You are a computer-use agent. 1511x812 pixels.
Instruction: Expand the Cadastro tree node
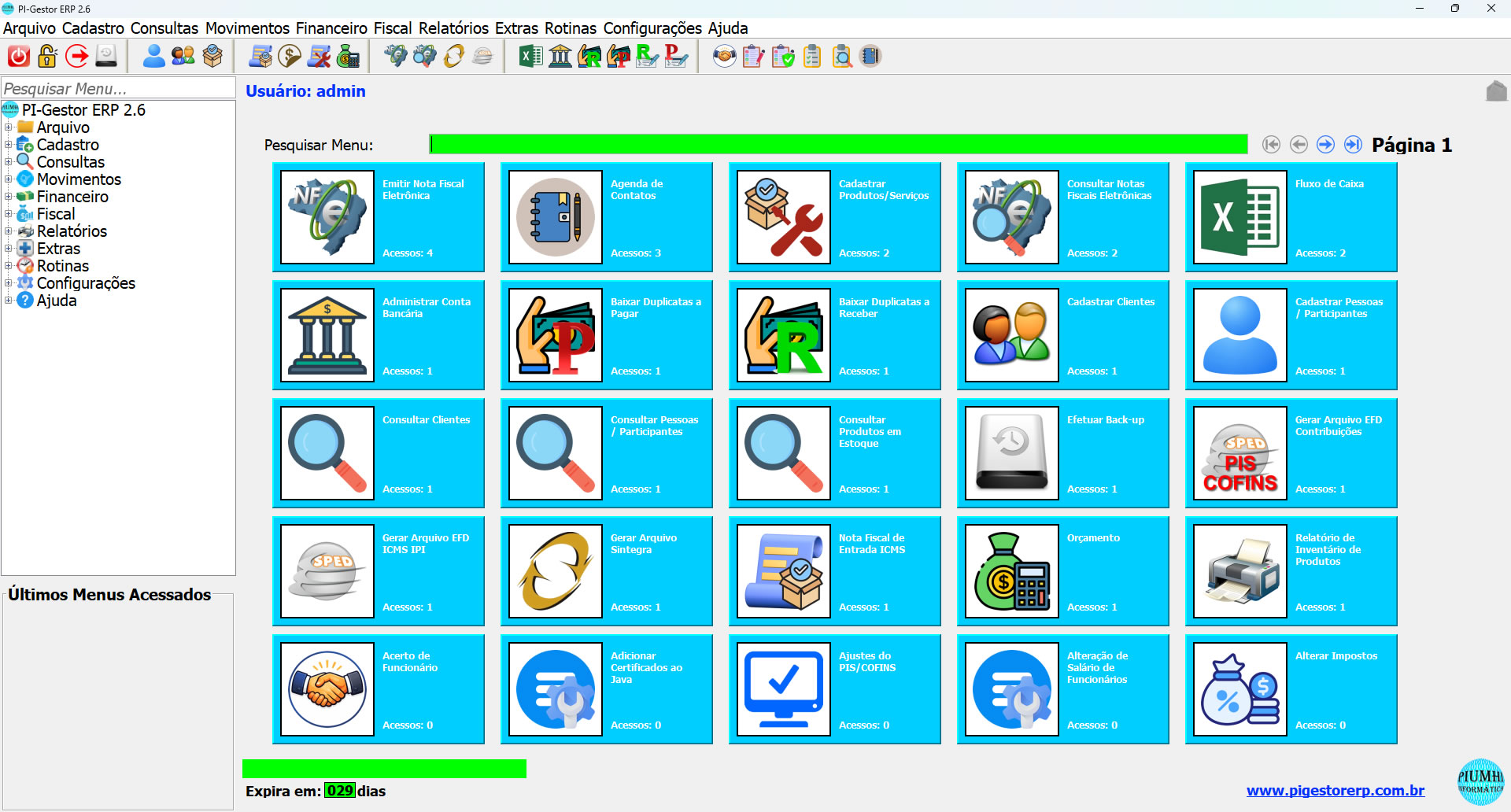(x=8, y=145)
